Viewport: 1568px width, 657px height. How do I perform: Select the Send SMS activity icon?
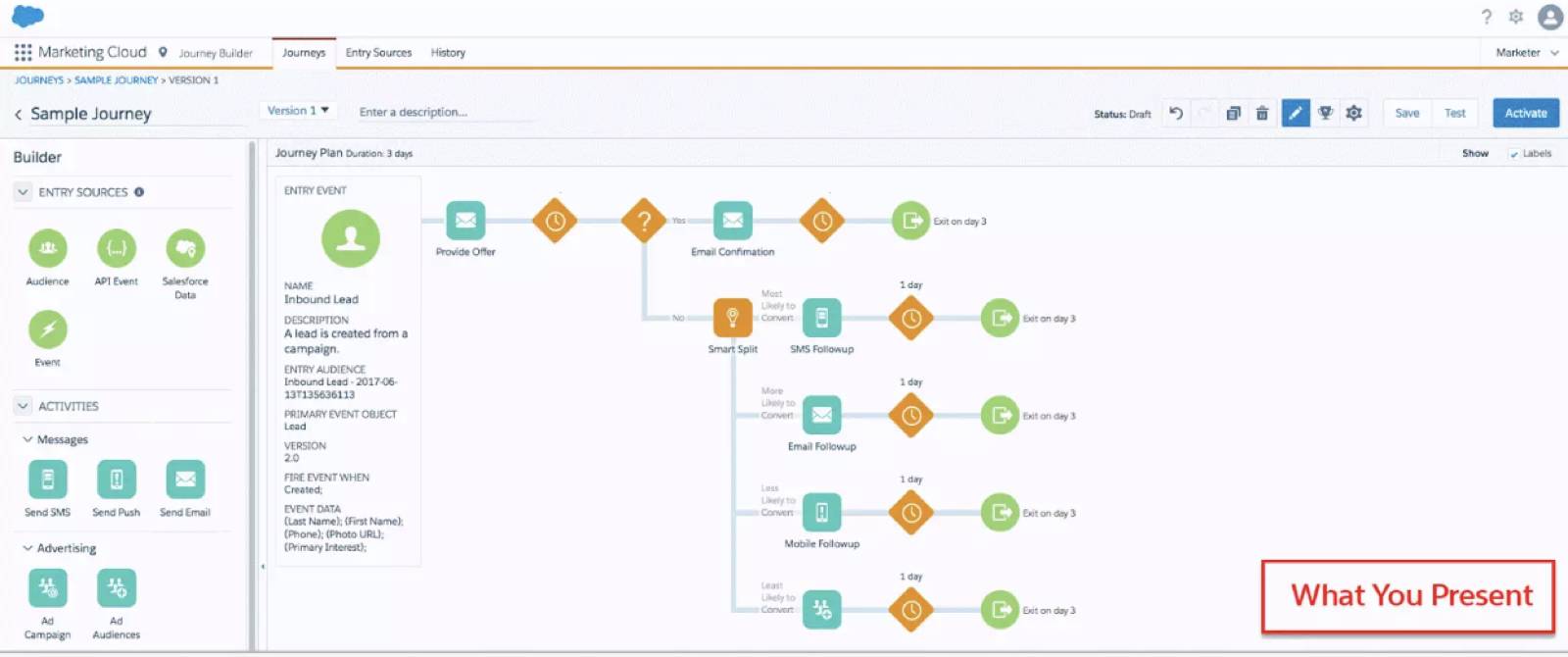48,480
